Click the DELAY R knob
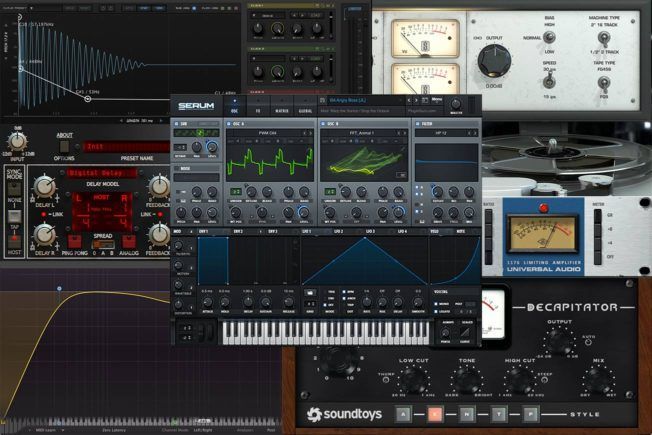 [x=44, y=234]
